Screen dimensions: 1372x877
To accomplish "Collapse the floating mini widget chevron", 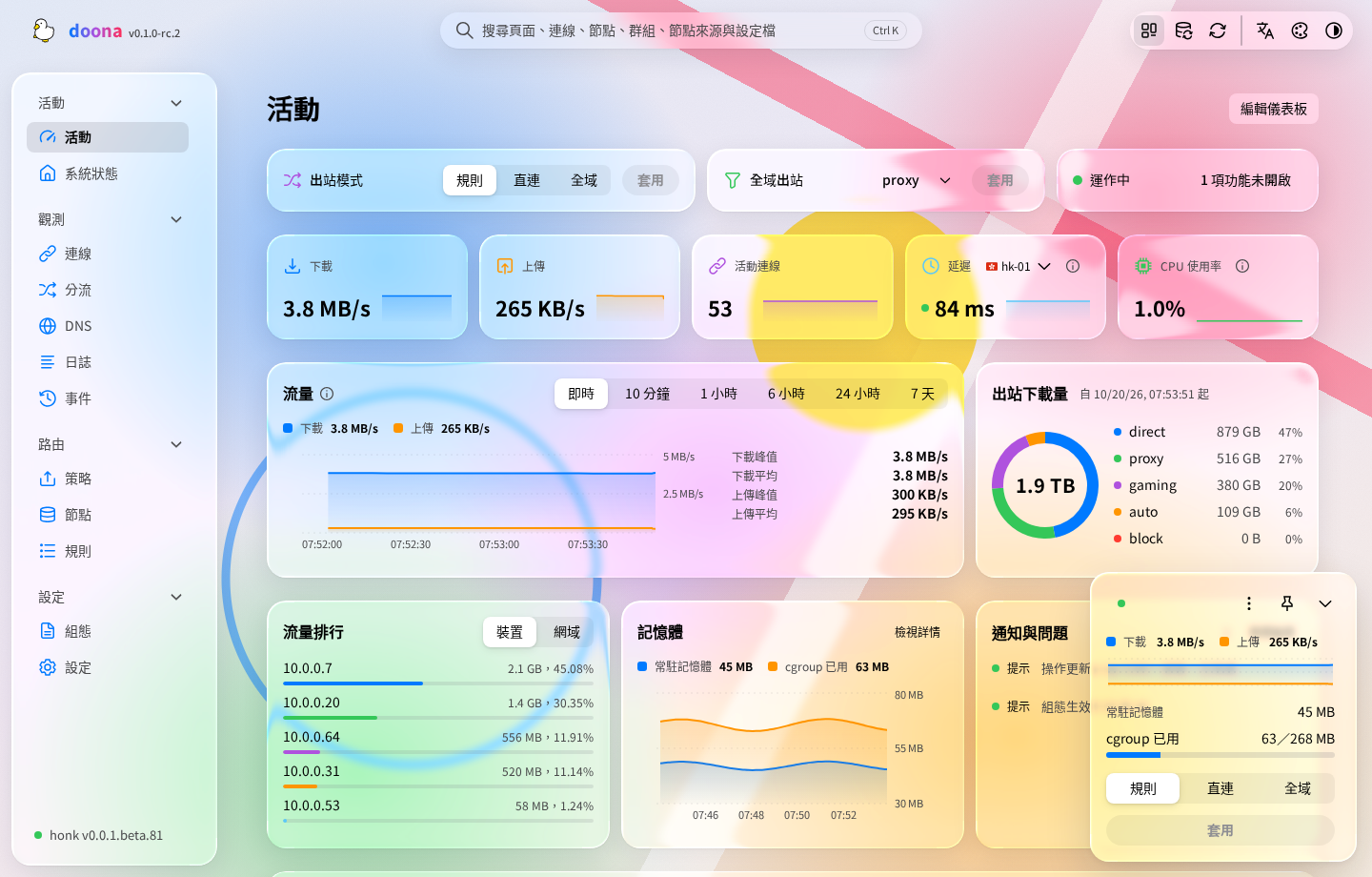I will (1325, 603).
